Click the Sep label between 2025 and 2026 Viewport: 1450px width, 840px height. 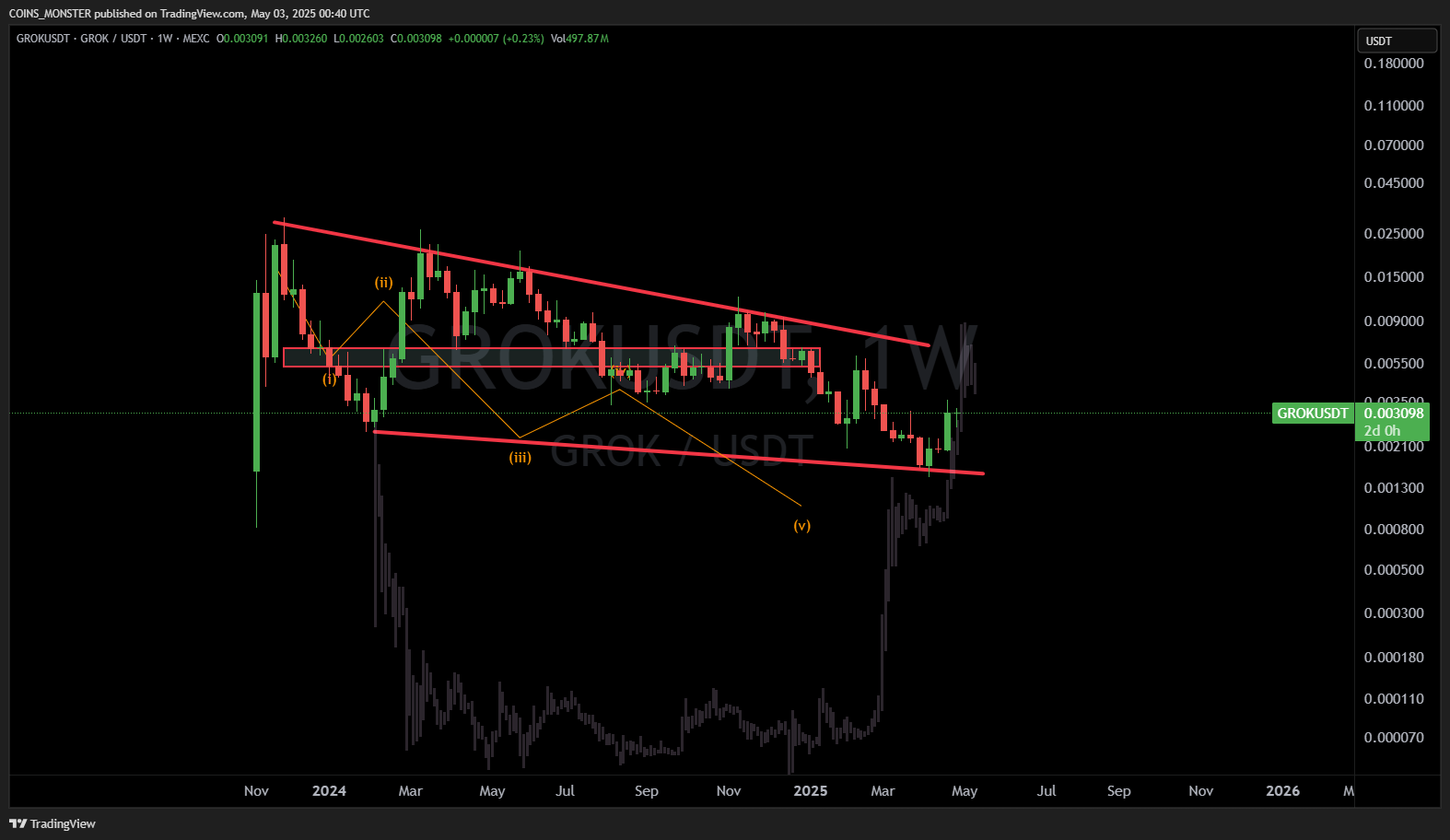1119,791
